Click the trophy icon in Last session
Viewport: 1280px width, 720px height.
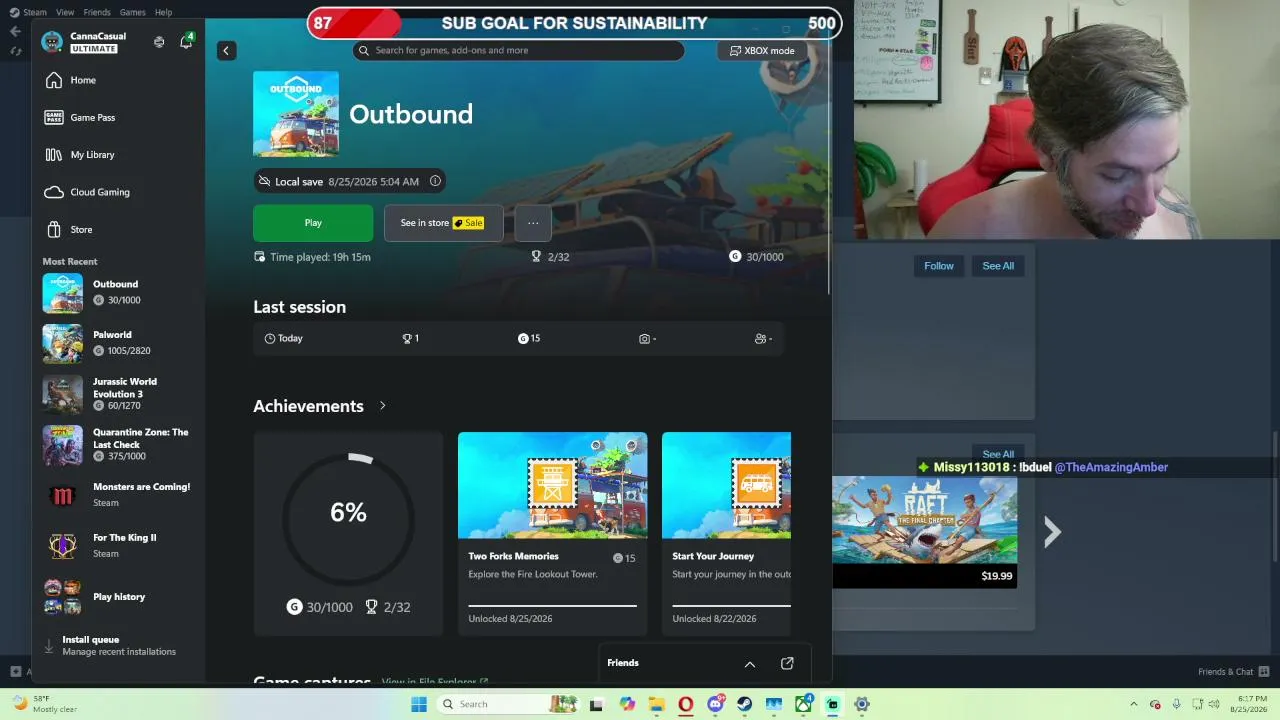tap(407, 339)
